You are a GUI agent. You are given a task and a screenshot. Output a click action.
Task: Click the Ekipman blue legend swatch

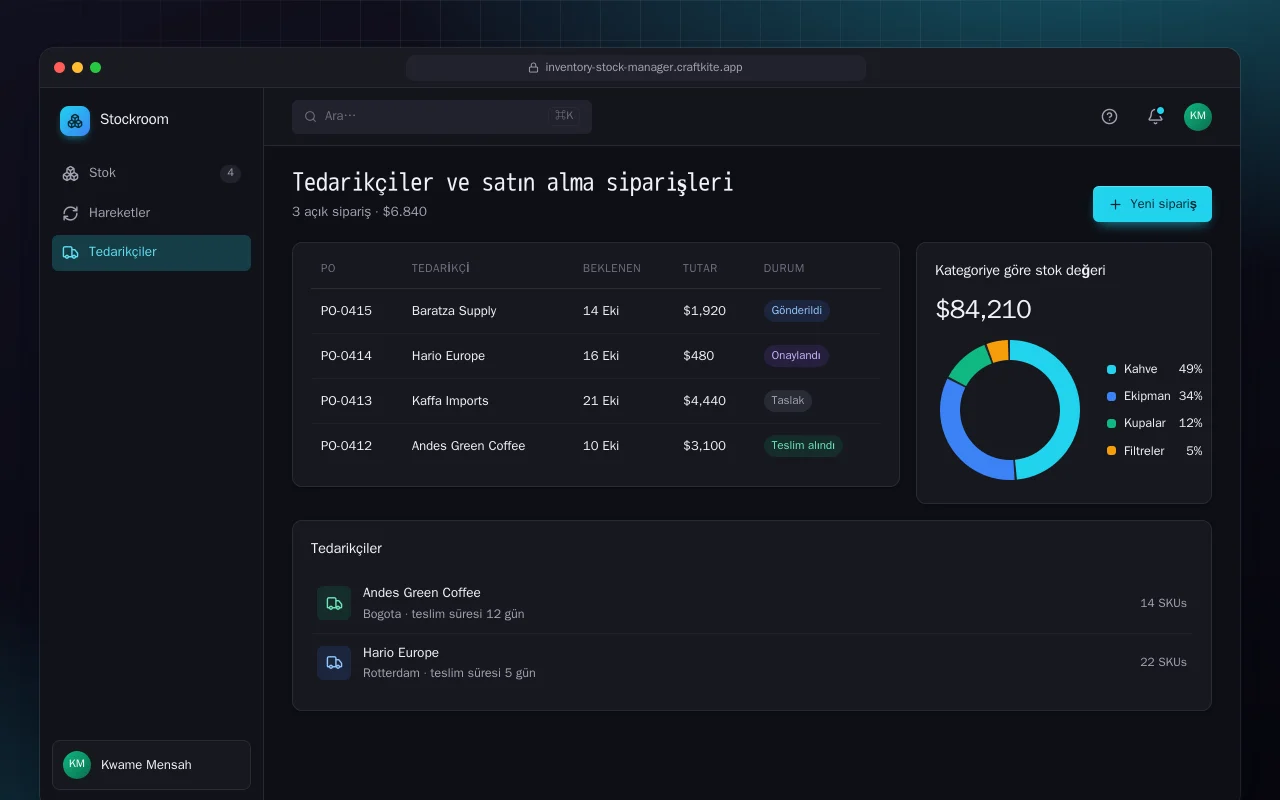pos(1111,396)
